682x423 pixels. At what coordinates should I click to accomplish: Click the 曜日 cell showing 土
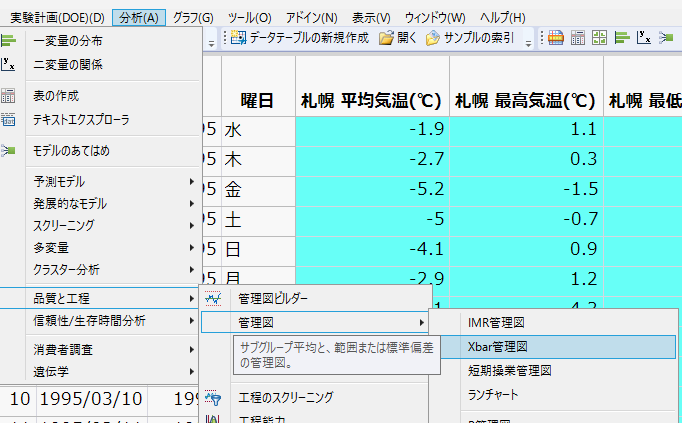click(x=258, y=220)
